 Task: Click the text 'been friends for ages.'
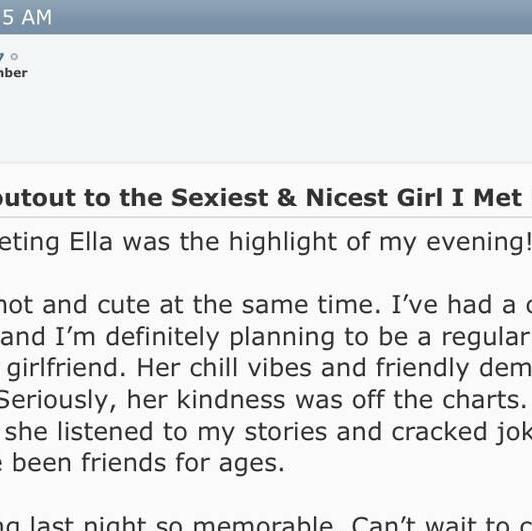point(148,463)
